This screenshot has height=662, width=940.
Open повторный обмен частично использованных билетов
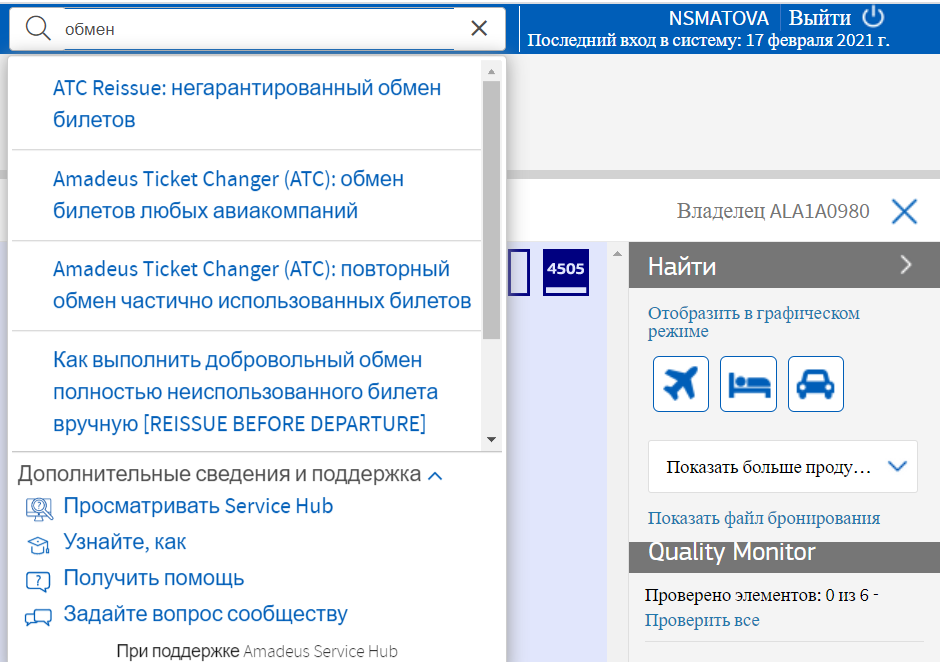pyautogui.click(x=261, y=285)
